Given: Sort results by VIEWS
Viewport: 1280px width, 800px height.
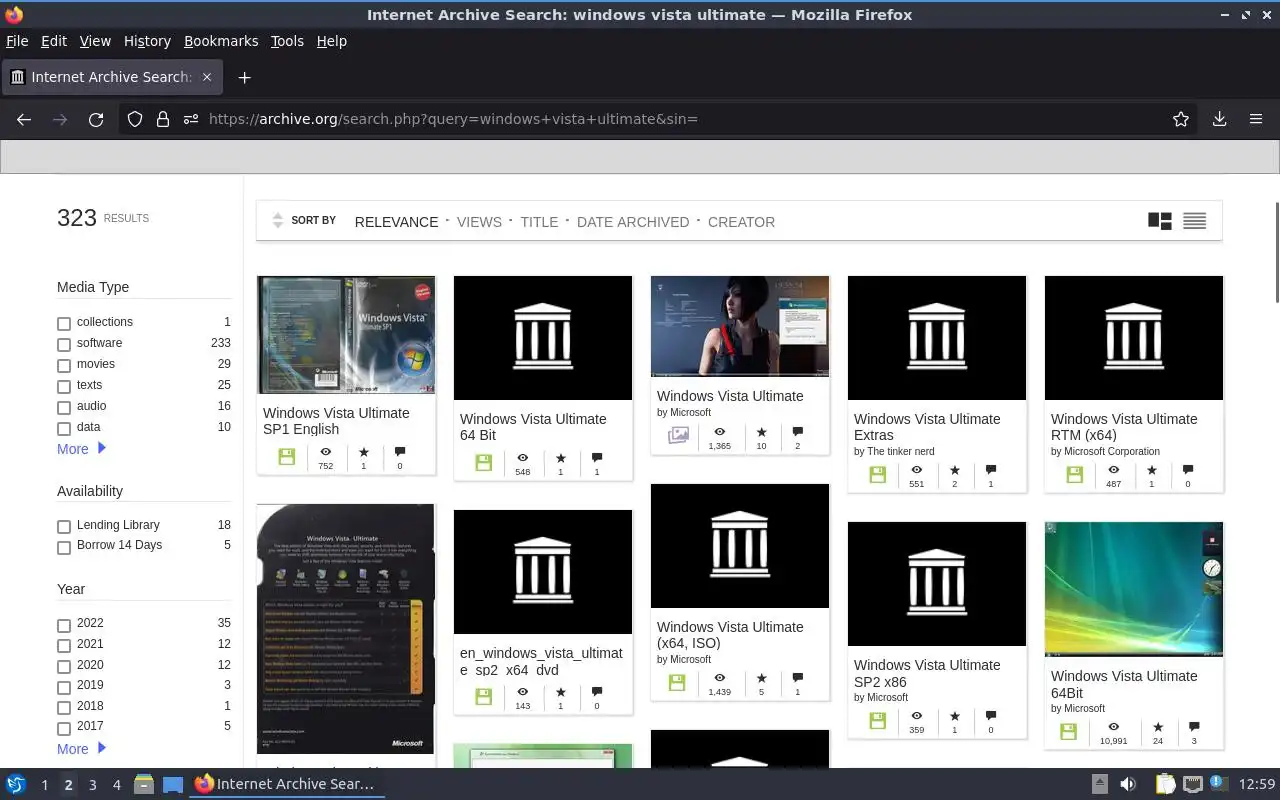Looking at the screenshot, I should coord(479,222).
